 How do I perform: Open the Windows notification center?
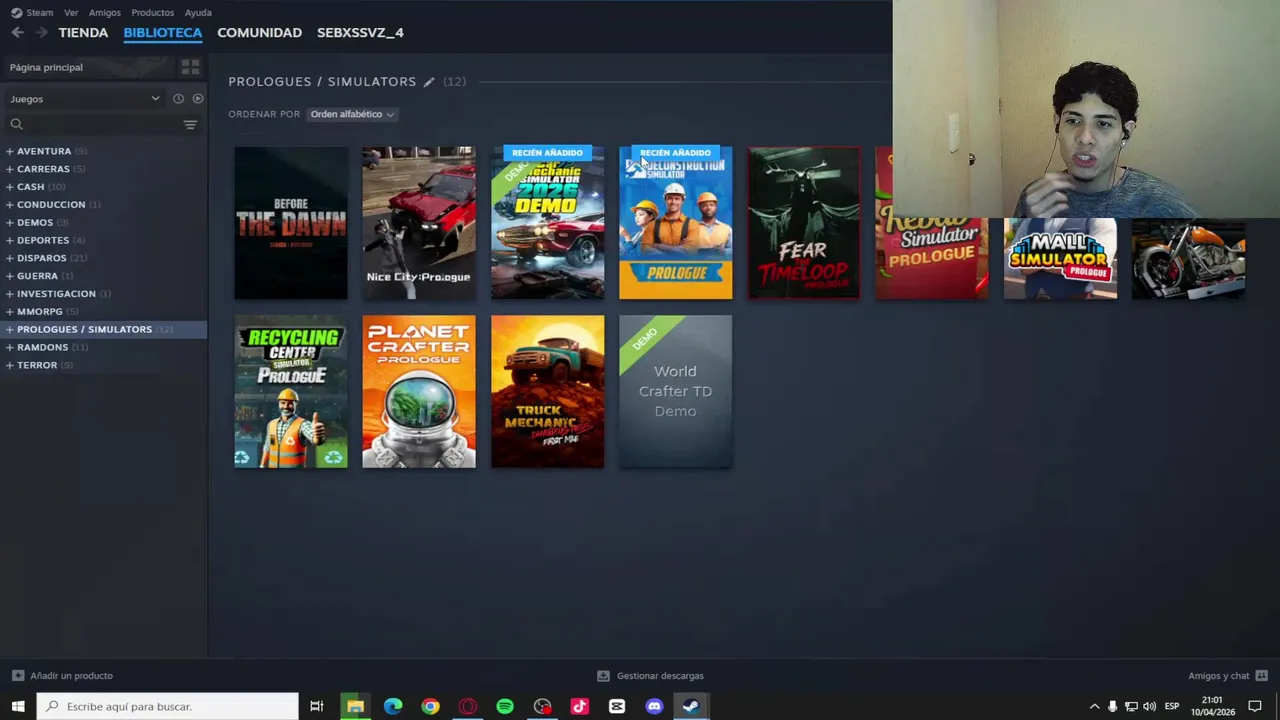click(x=1255, y=706)
